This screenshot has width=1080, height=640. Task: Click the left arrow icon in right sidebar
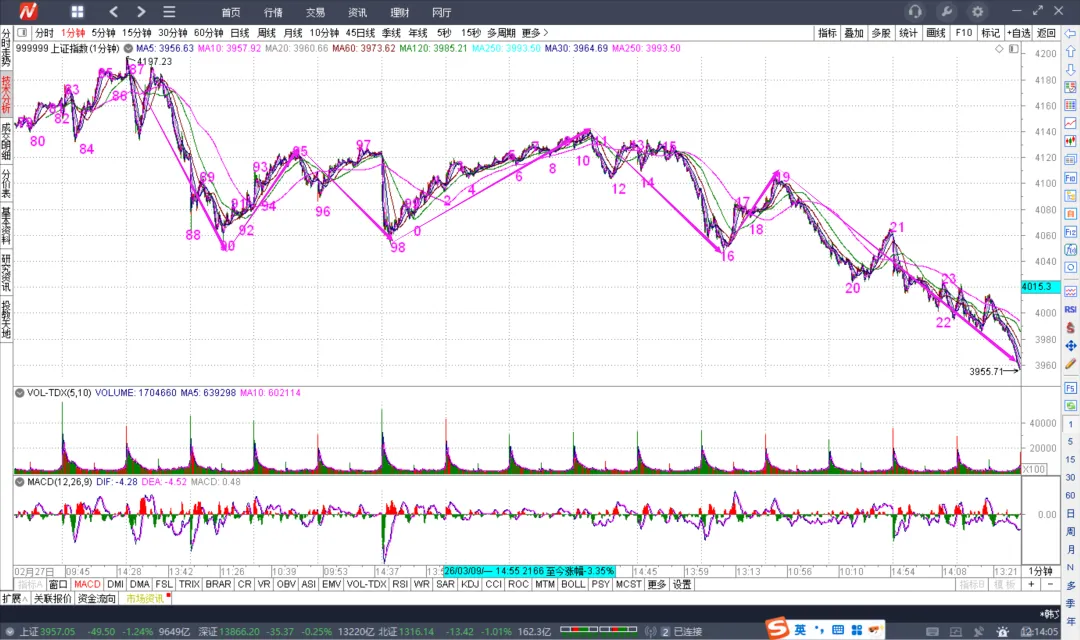1070,33
